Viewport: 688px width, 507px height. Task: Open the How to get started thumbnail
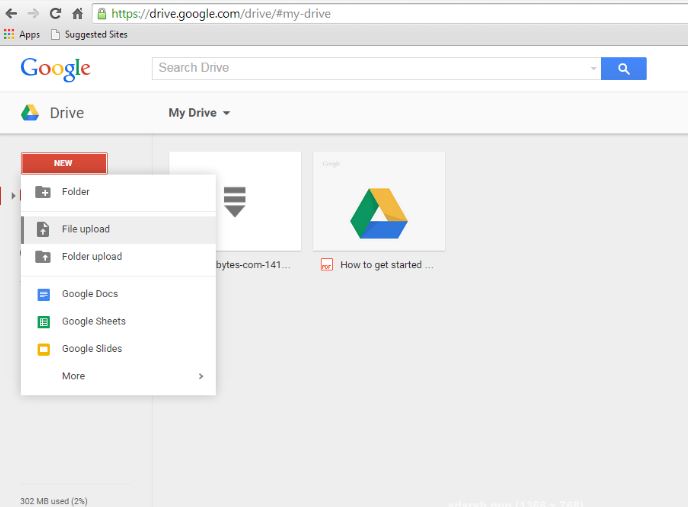379,201
